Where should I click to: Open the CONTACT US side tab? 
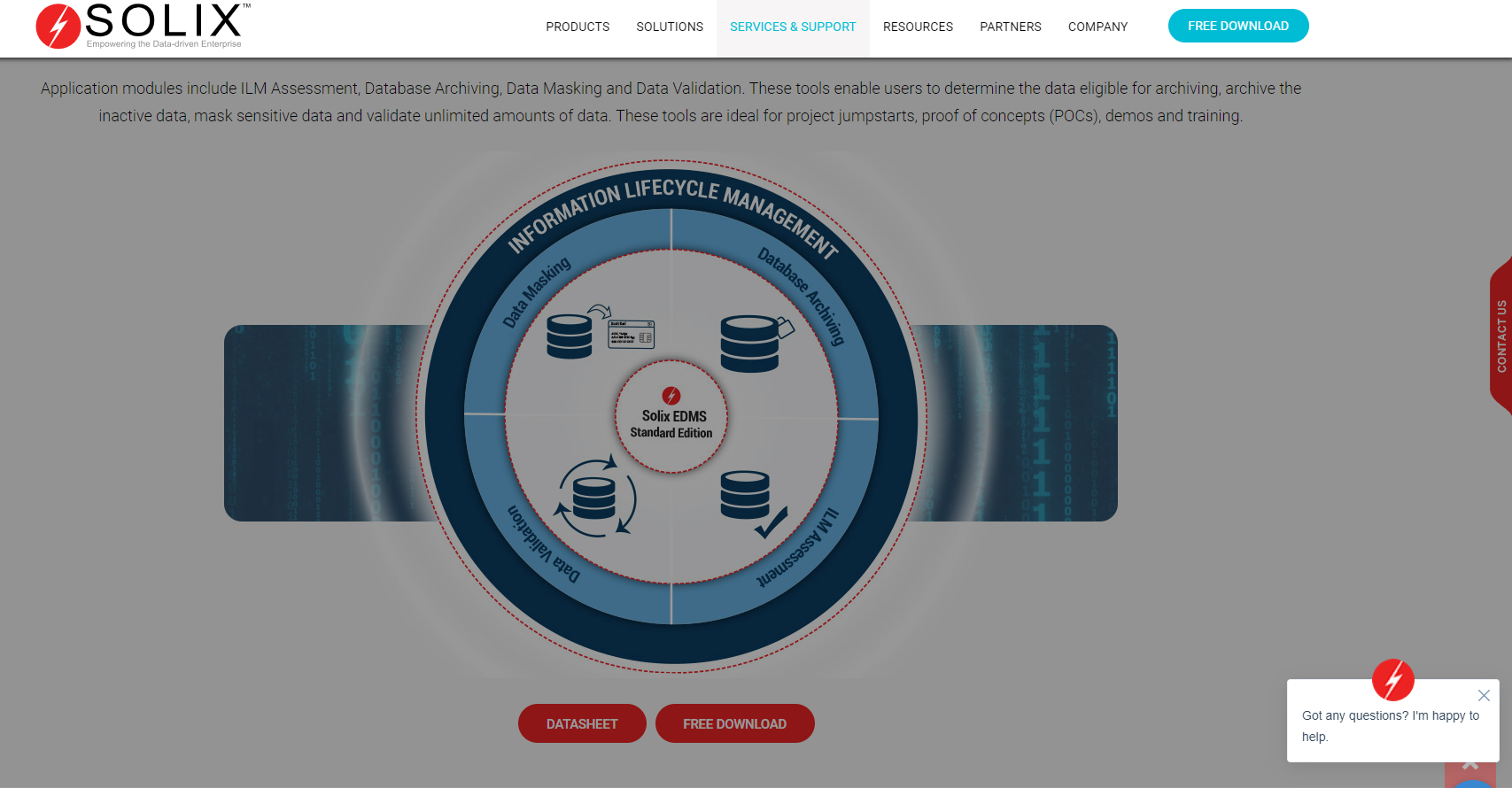[1501, 336]
